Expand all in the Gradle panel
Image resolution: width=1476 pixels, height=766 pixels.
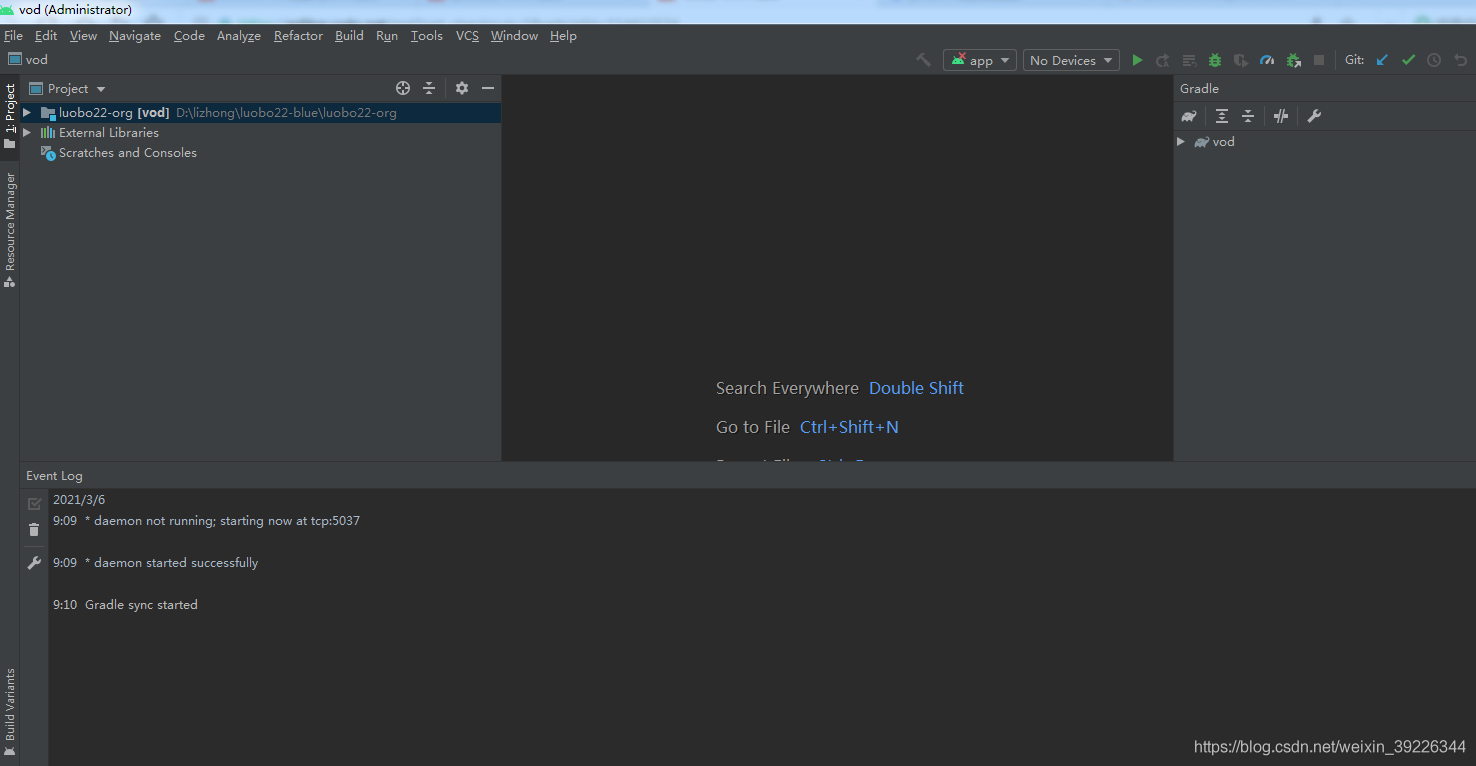tap(1222, 116)
